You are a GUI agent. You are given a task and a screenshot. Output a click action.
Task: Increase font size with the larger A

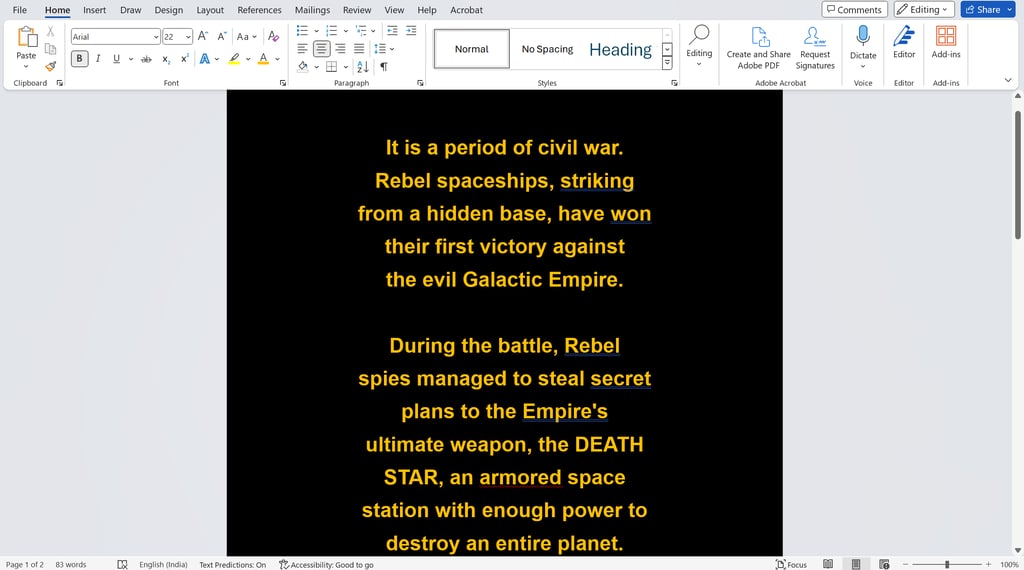coord(203,37)
